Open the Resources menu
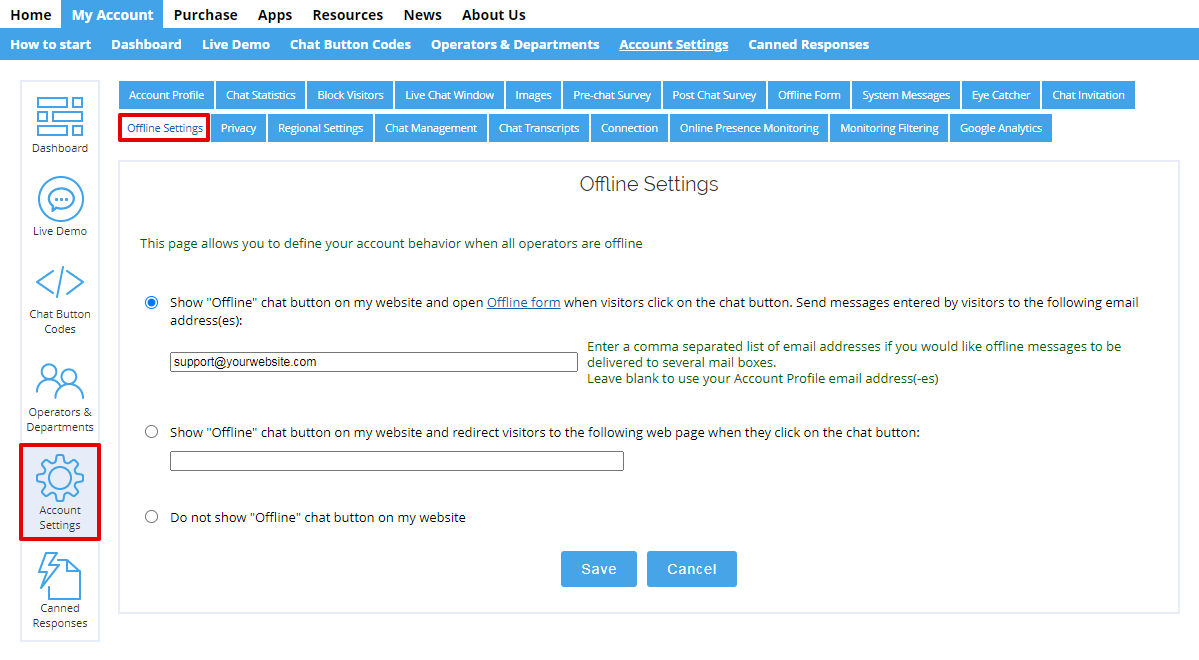The image size is (1199, 660). point(347,14)
